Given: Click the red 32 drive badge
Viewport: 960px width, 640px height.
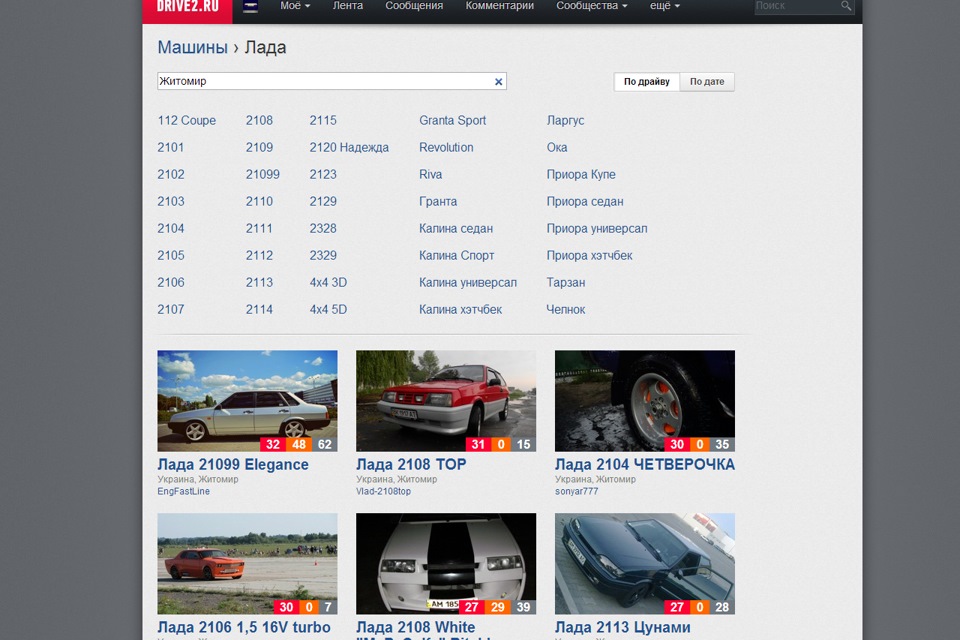Looking at the screenshot, I should click(273, 445).
